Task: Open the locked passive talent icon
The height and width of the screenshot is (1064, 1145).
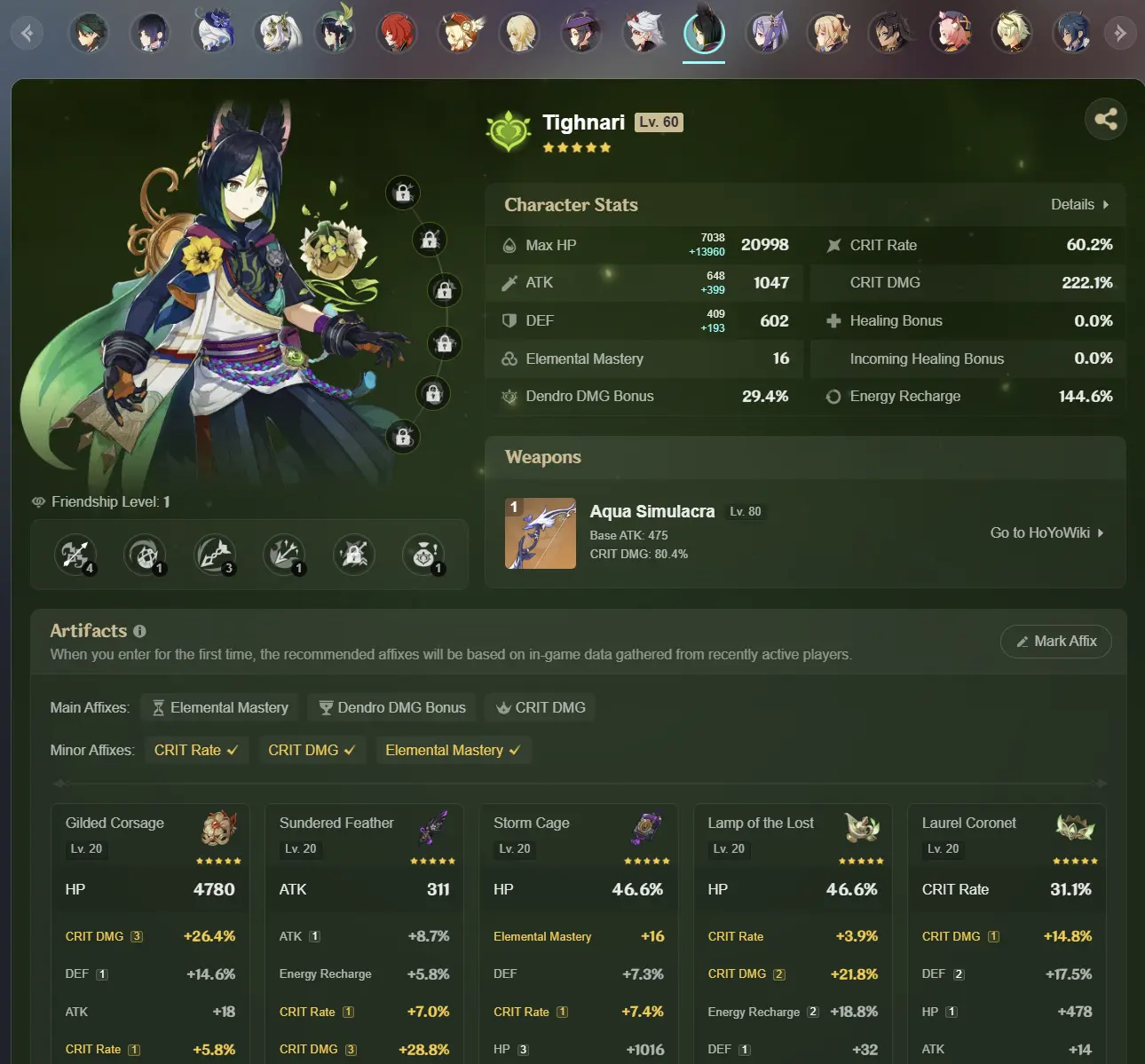Action: pos(354,555)
